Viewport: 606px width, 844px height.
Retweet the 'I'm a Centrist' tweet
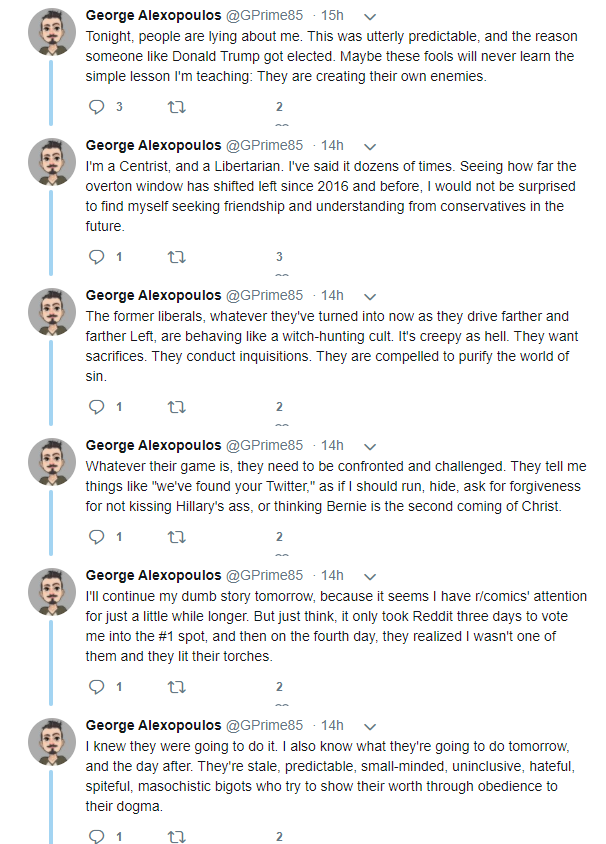177,257
